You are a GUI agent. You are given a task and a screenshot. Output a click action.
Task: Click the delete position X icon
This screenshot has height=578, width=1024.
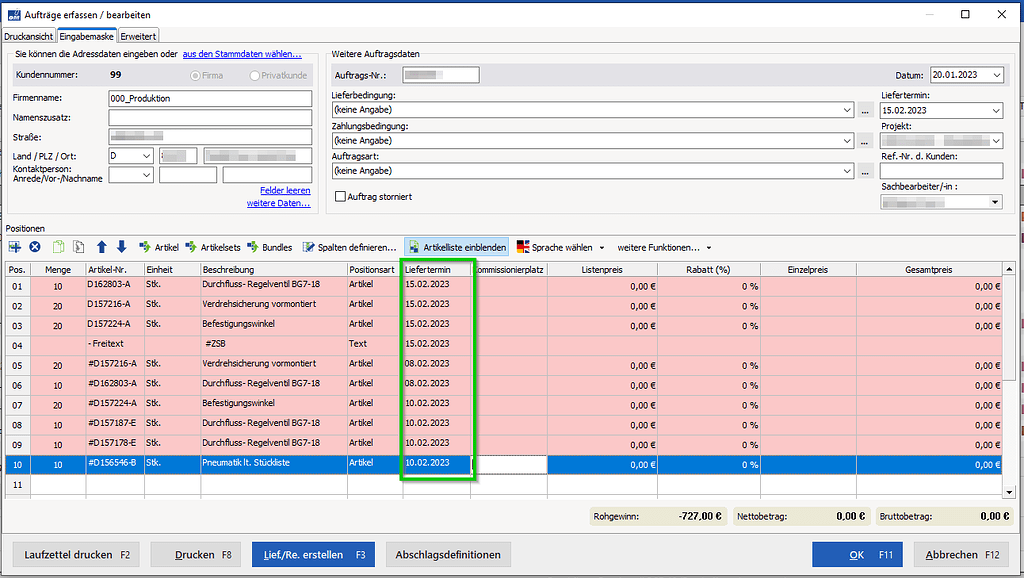click(x=35, y=247)
